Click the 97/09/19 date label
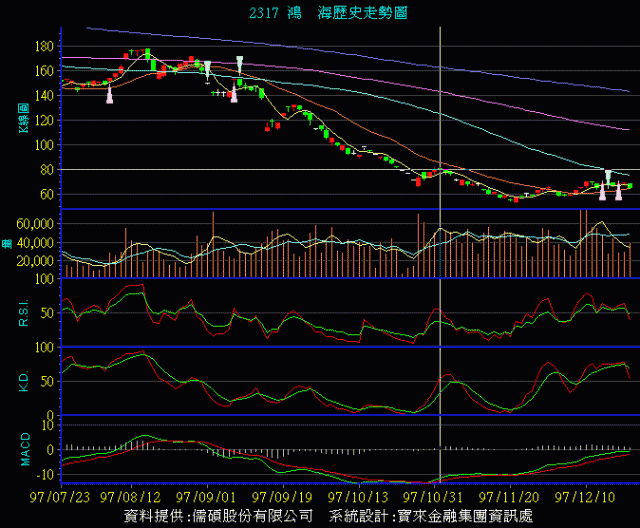Viewport: 640px width, 528px height. click(282, 497)
